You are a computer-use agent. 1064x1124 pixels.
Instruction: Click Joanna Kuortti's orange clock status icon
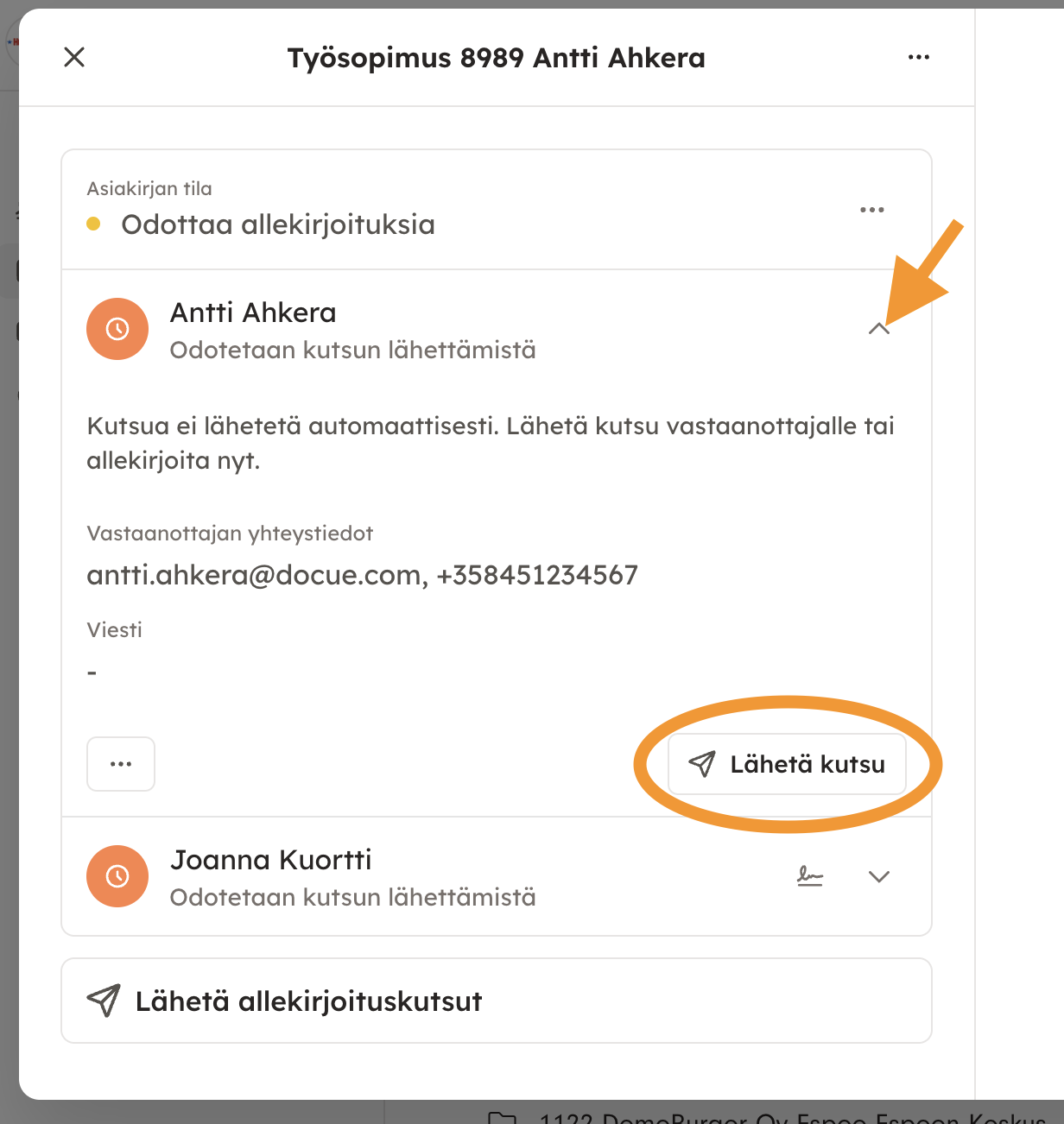pyautogui.click(x=117, y=876)
